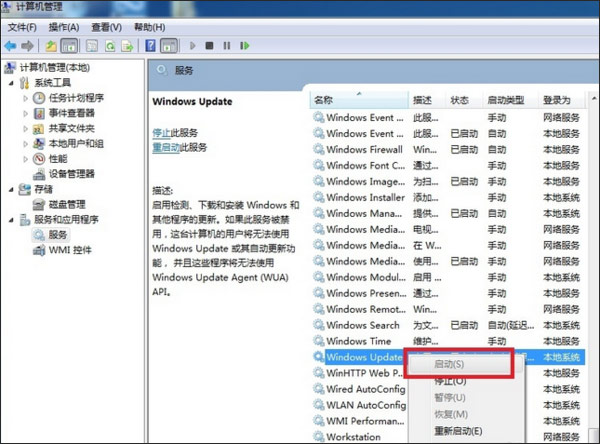Screen dimensions: 600x444
Task: Open the 操作(A) menu
Action: [64, 27]
